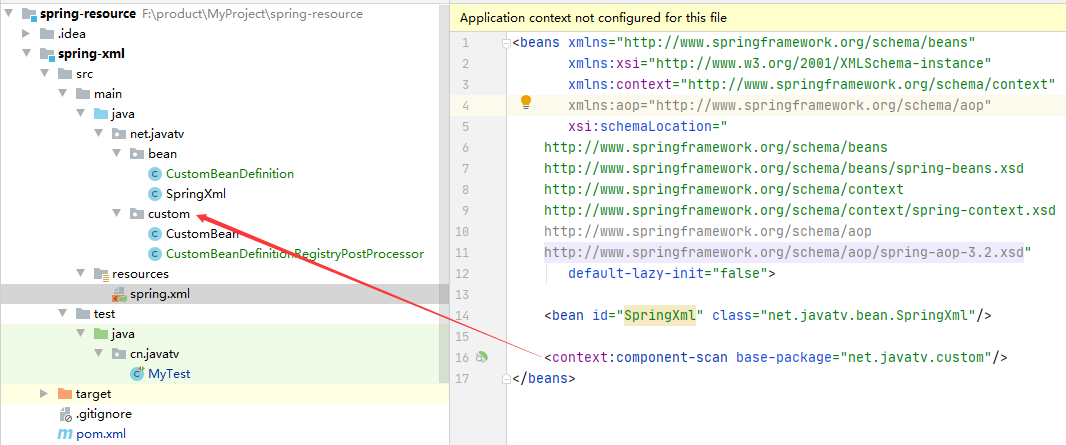The height and width of the screenshot is (445, 1066).
Task: Click the Maven pom.xml icon
Action: coord(65,434)
